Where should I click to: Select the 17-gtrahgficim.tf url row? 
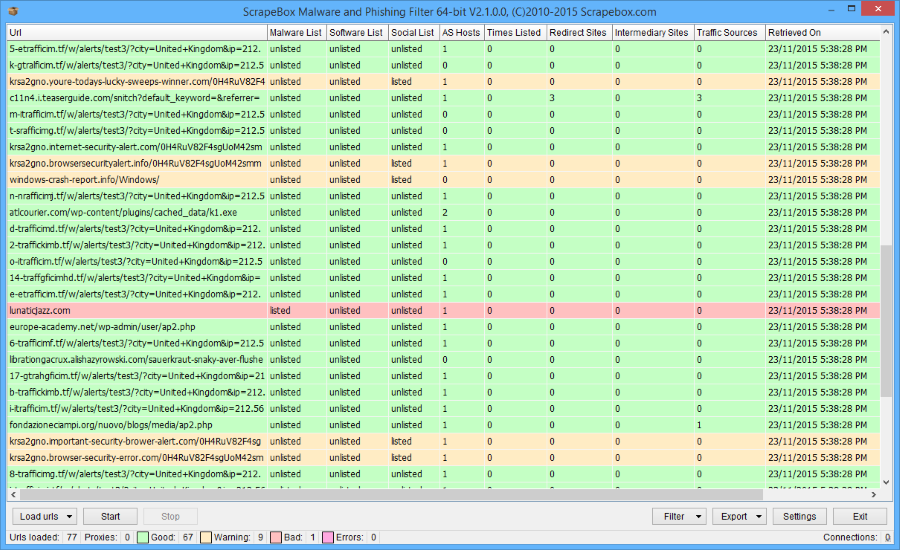coord(443,376)
